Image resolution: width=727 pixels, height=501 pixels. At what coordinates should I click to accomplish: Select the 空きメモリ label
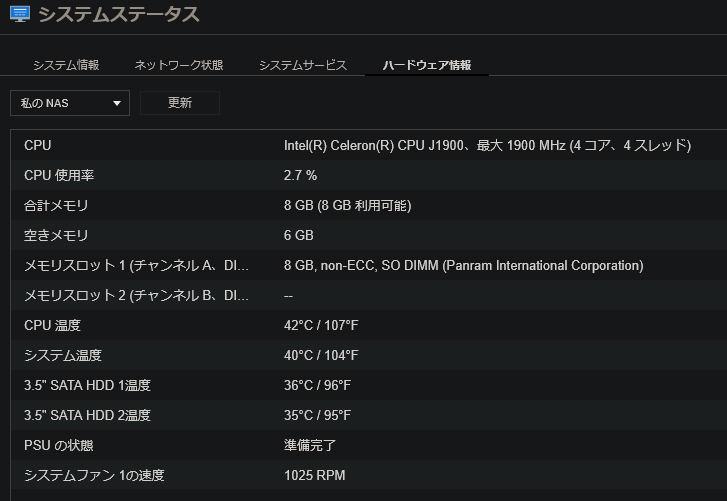pyautogui.click(x=56, y=235)
